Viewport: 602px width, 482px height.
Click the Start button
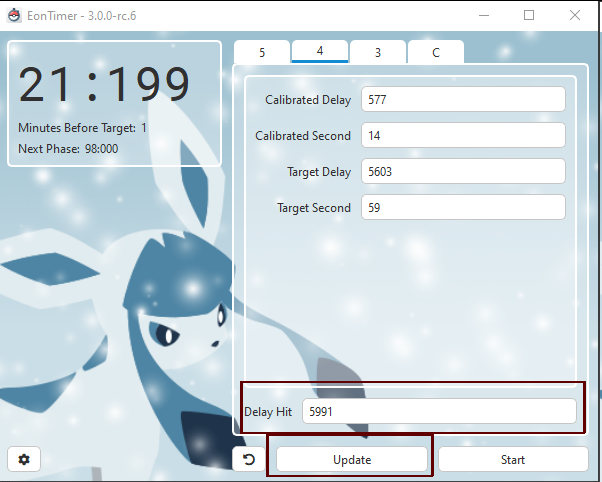coord(513,459)
